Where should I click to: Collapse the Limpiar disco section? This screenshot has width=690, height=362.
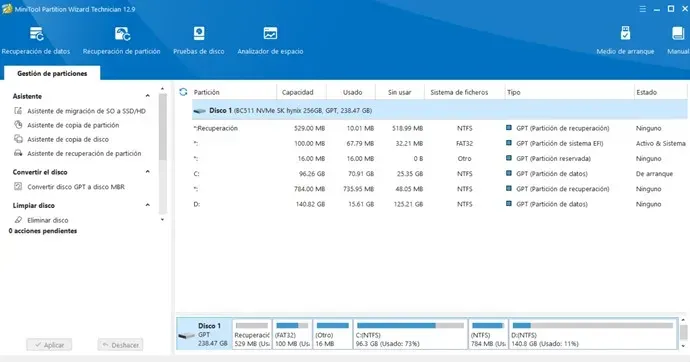click(x=147, y=205)
